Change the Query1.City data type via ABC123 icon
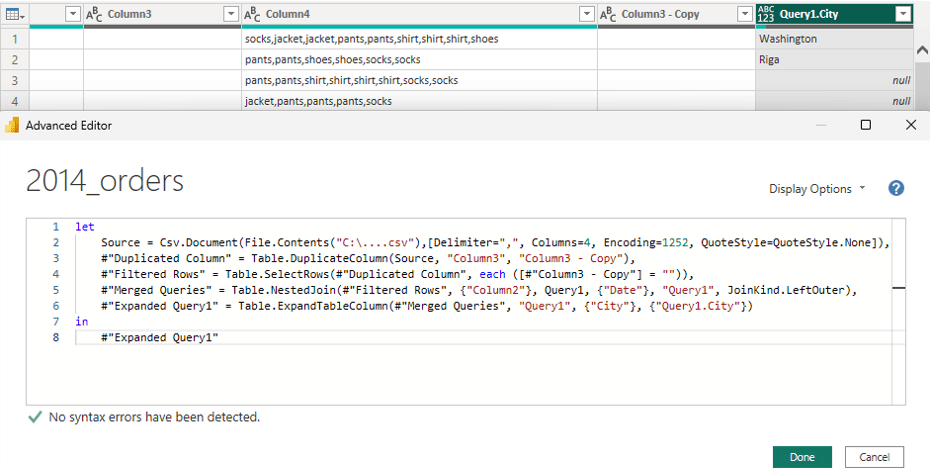930x471 pixels. [767, 14]
